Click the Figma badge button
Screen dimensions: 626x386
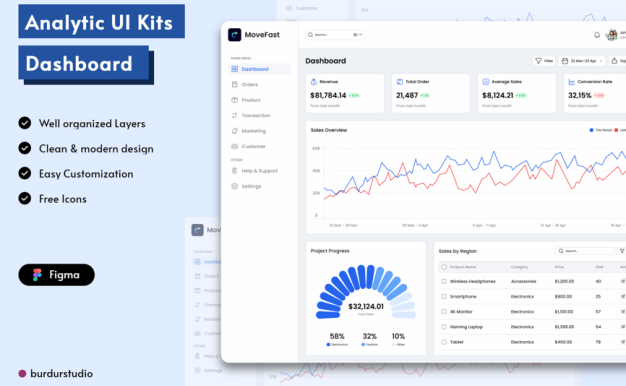[x=57, y=275]
